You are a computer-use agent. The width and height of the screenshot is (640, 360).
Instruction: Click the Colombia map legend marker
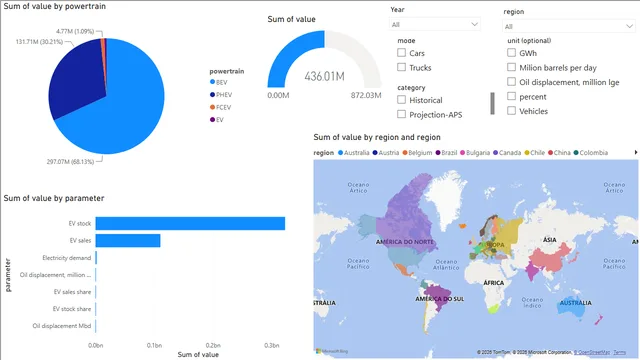(x=576, y=153)
